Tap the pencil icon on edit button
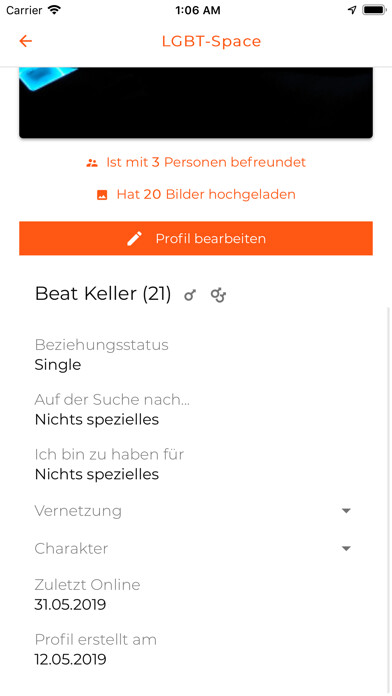This screenshot has height=696, width=392. pyautogui.click(x=135, y=238)
